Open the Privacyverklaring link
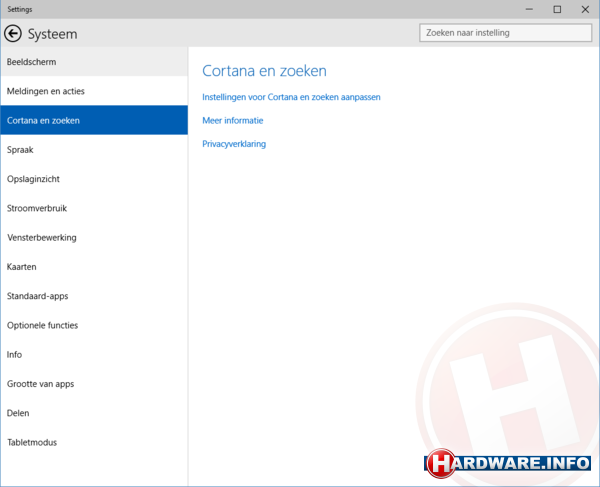The image size is (600, 487). coord(234,144)
